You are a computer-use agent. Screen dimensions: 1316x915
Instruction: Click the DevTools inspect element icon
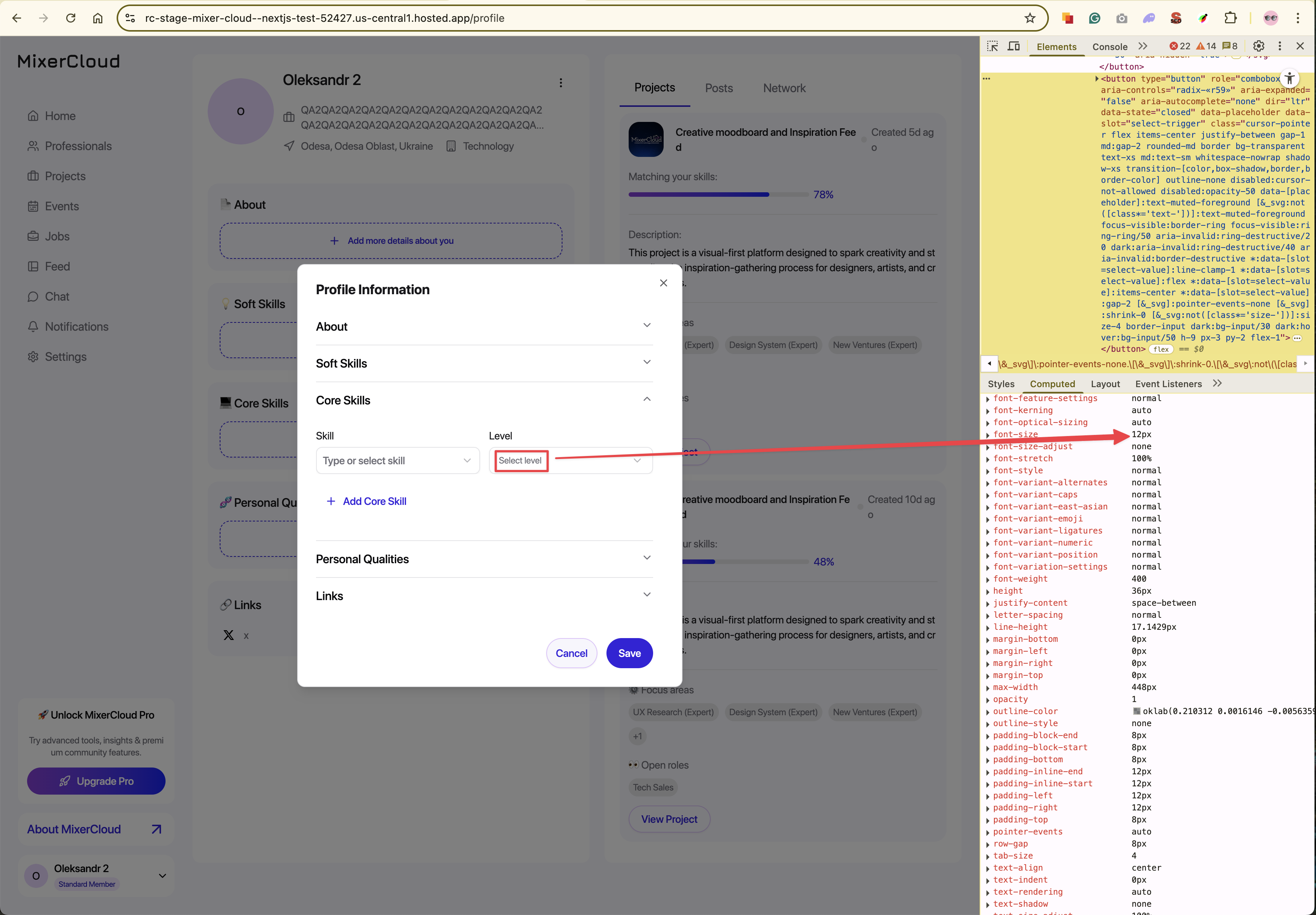tap(992, 46)
